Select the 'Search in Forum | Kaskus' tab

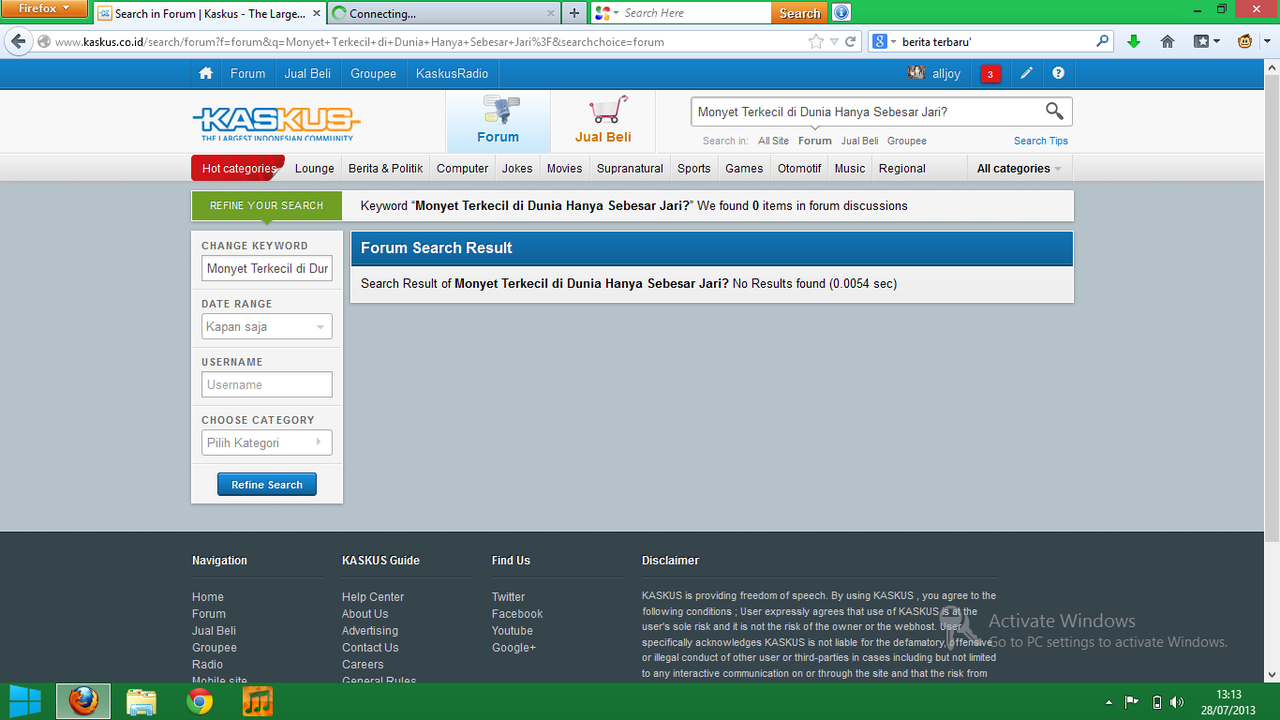pyautogui.click(x=211, y=13)
